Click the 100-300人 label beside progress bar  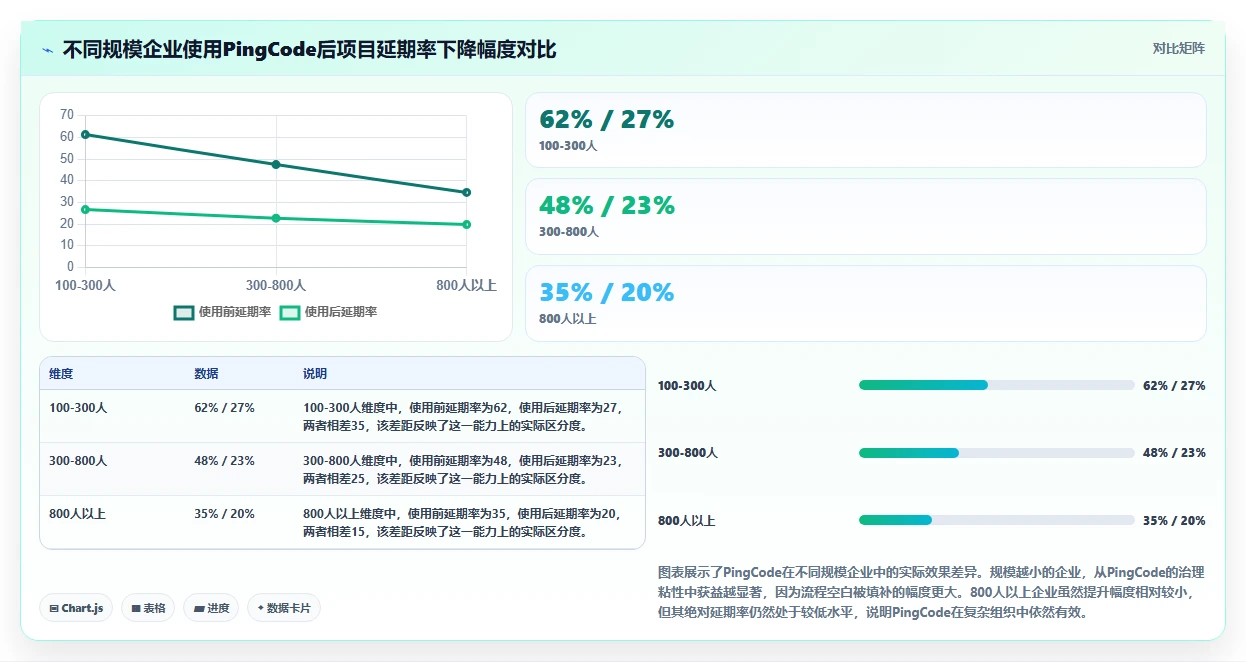pyautogui.click(x=687, y=386)
